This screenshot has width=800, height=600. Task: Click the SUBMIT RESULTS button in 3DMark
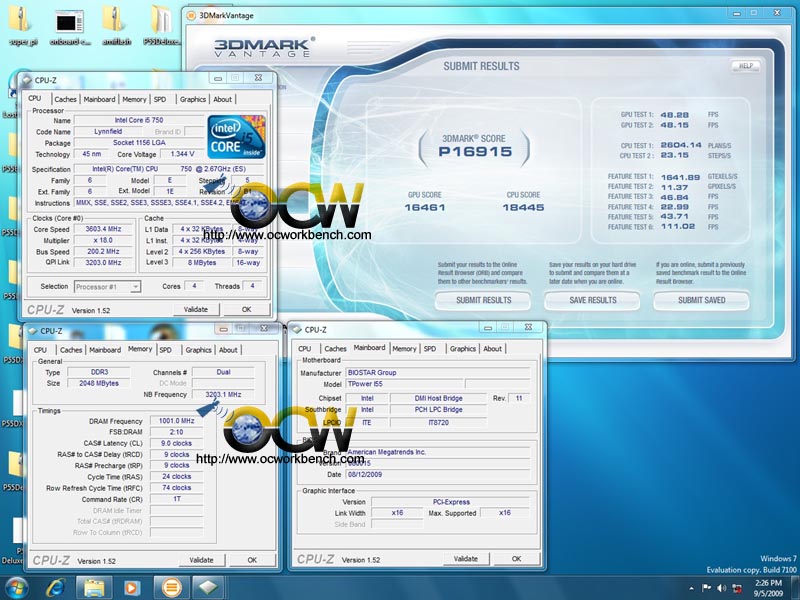coord(483,300)
